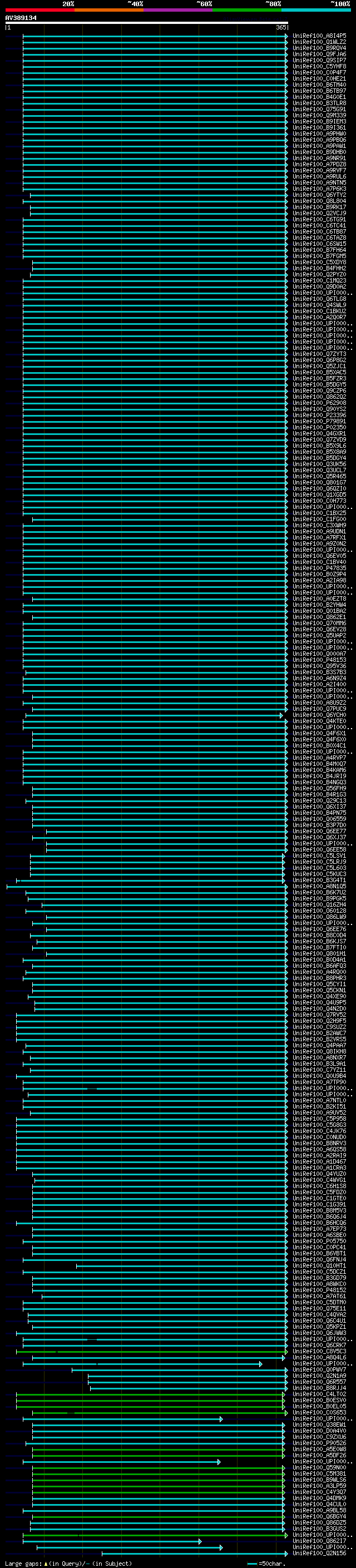
Task: Click the green UniRef100_C4LT02 alignment bar
Action: point(150,1394)
